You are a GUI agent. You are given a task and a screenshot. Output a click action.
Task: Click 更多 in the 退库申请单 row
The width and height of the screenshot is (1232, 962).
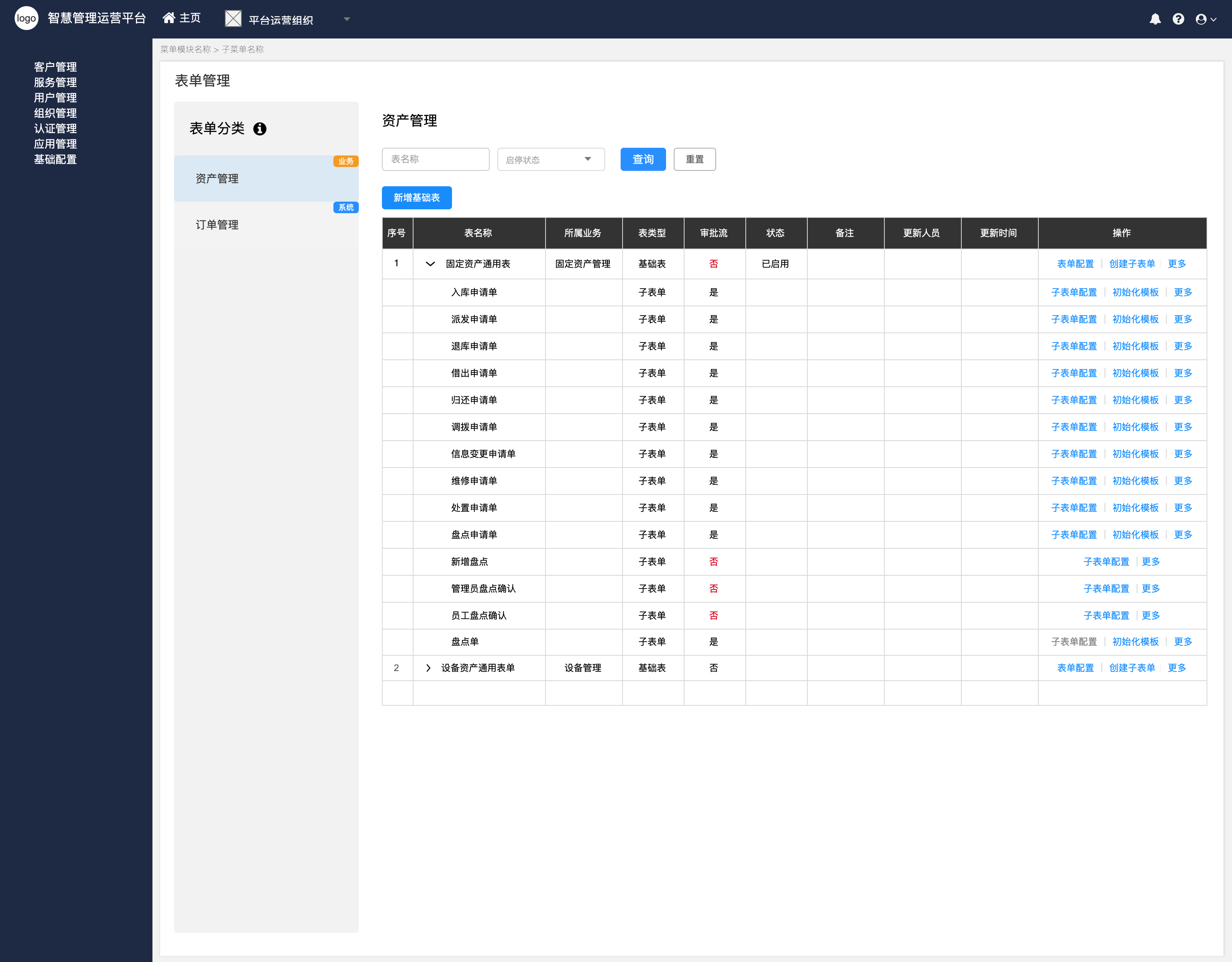[1183, 346]
